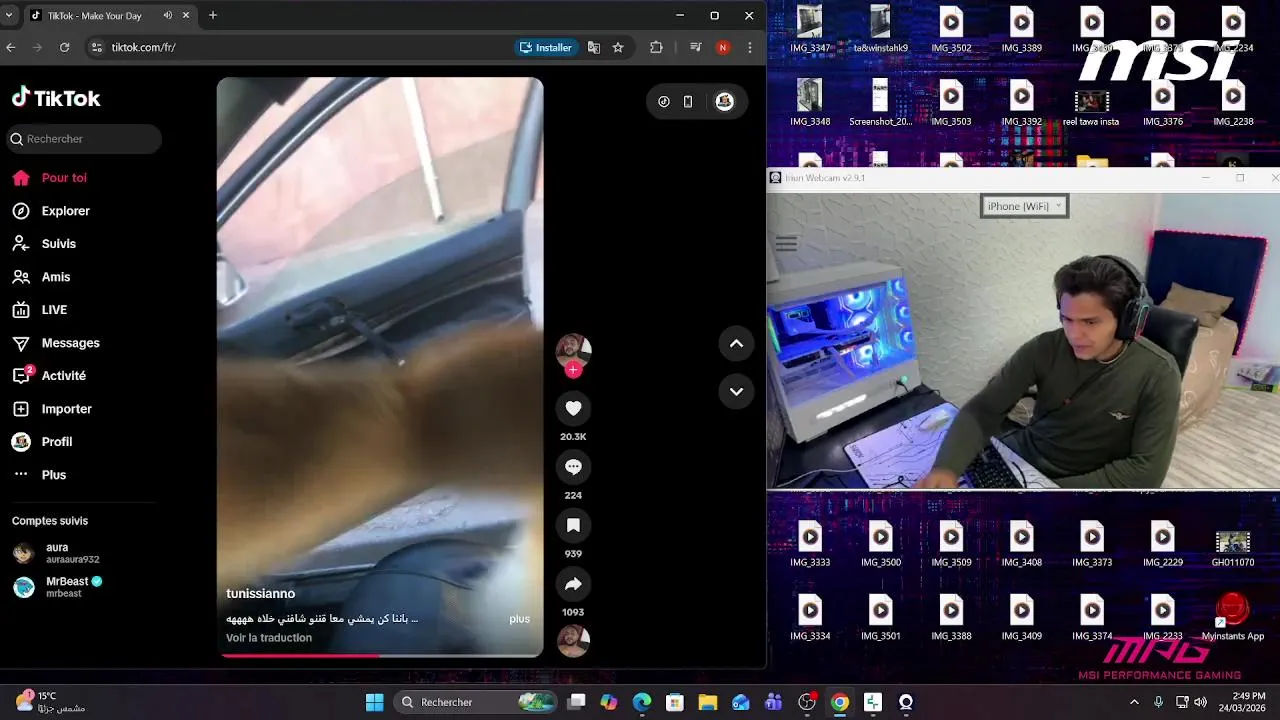This screenshot has width=1280, height=720.
Task: Open the MyInstants App desktop shortcut
Action: (1232, 617)
